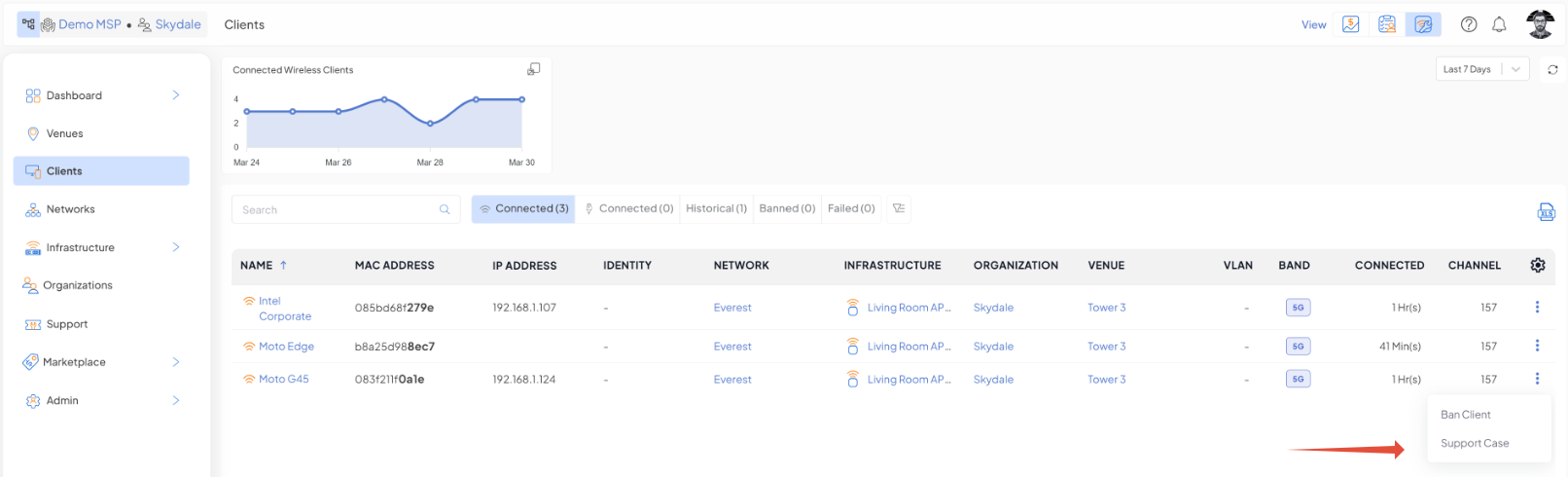This screenshot has width=1568, height=477.
Task: Open Networks in the sidebar
Action: click(71, 209)
